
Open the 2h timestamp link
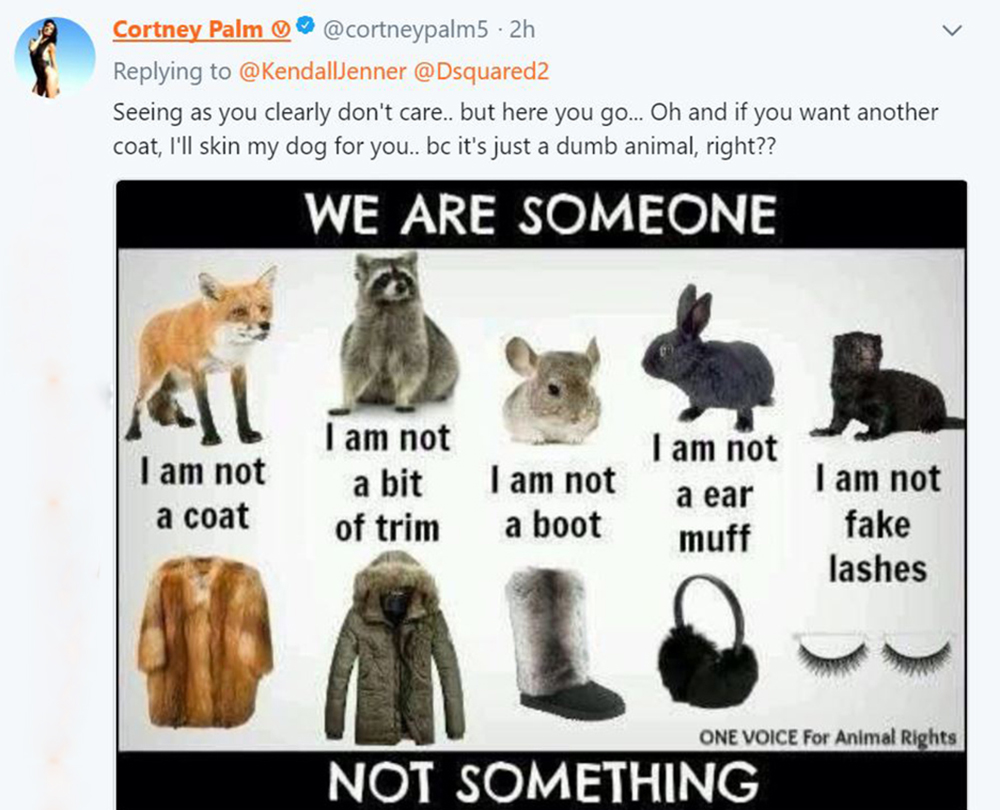pos(522,29)
